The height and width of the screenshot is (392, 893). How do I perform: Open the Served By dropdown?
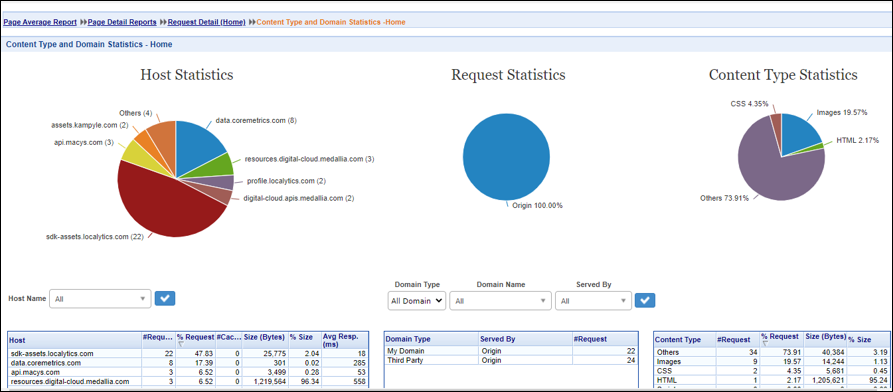[x=593, y=301]
